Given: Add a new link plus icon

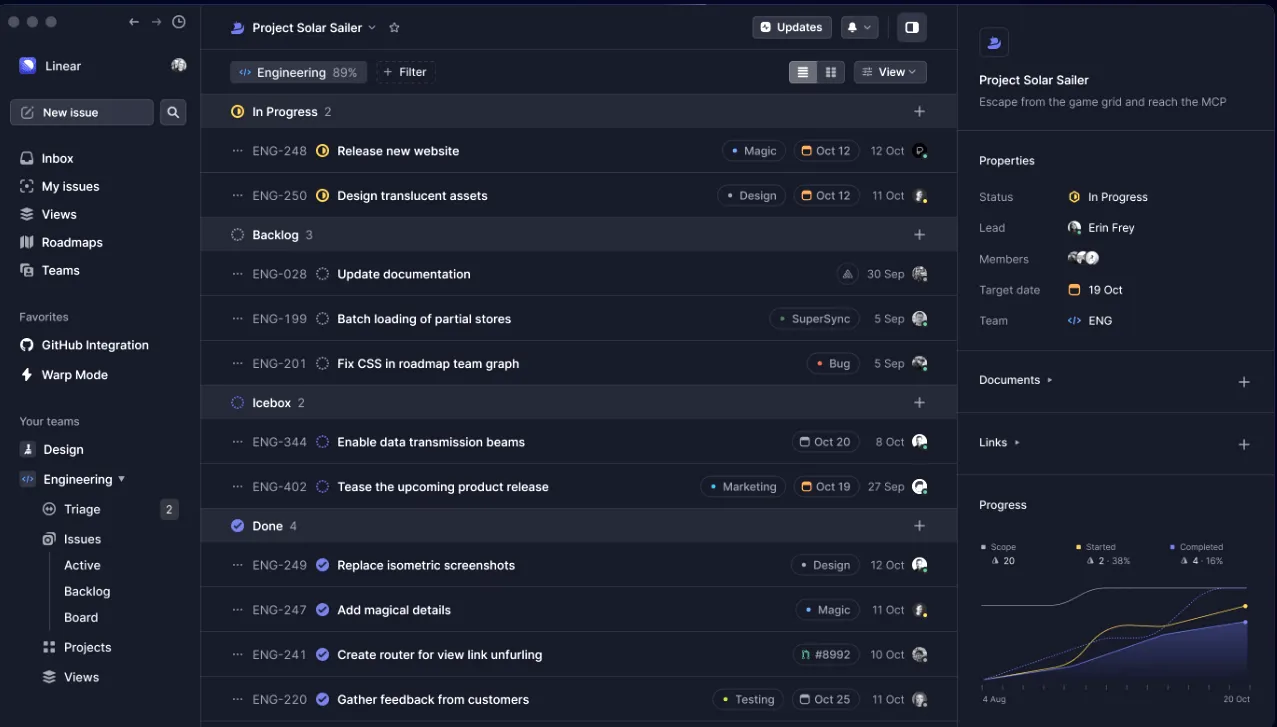Looking at the screenshot, I should pyautogui.click(x=1244, y=444).
